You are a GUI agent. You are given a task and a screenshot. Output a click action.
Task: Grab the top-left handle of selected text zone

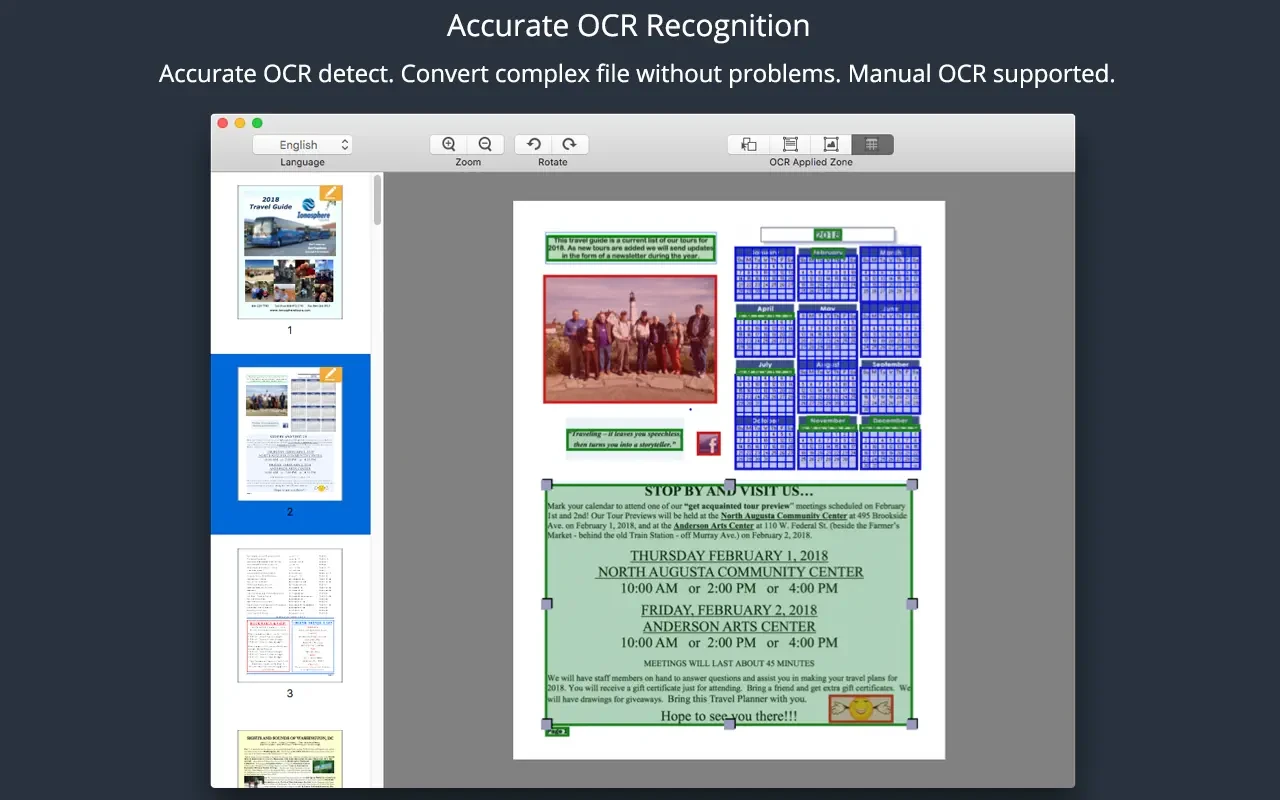pyautogui.click(x=546, y=485)
